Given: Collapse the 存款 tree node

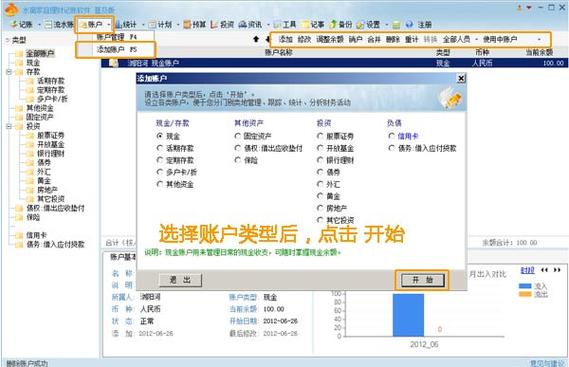Looking at the screenshot, I should click(9, 72).
